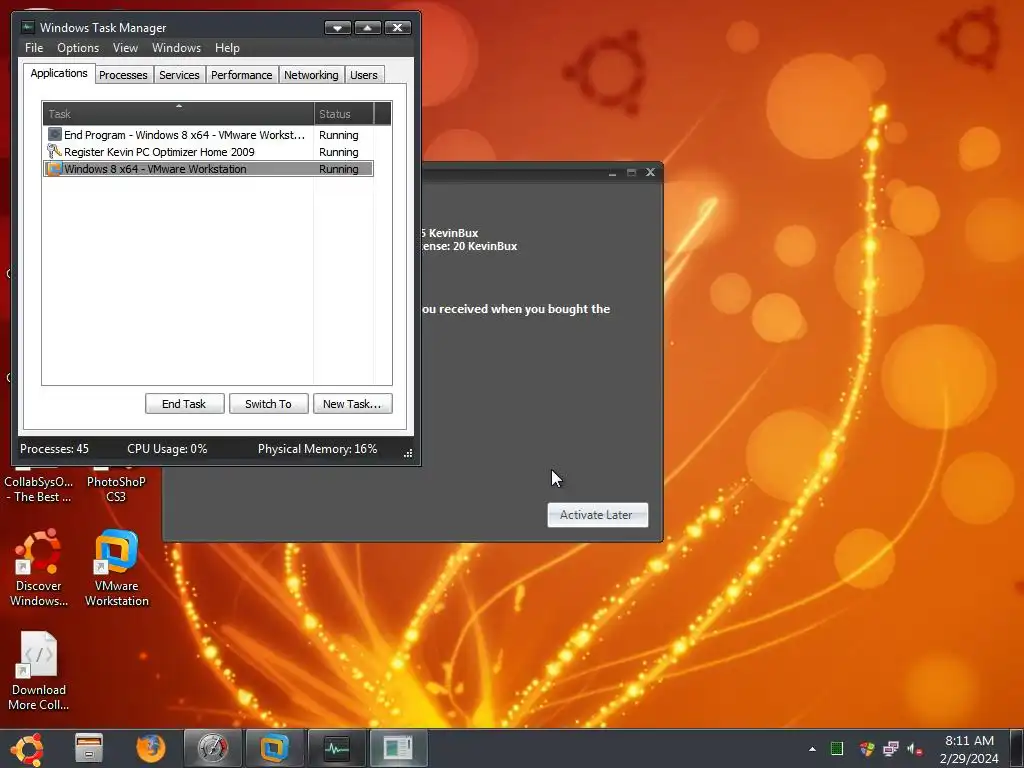Launch Firefox from the taskbar
This screenshot has height=768, width=1024.
pyautogui.click(x=151, y=748)
